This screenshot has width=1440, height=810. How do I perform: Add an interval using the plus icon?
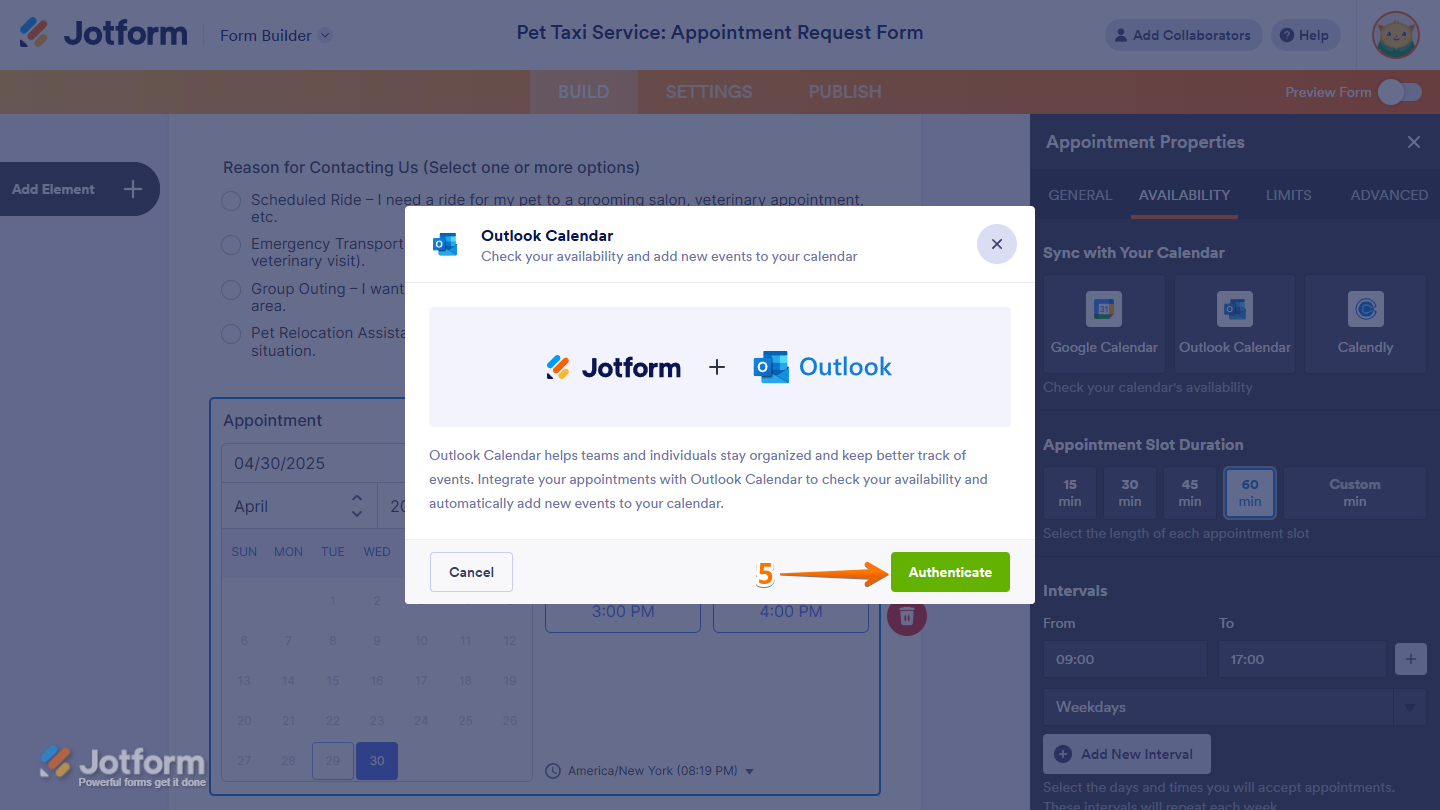click(1410, 659)
